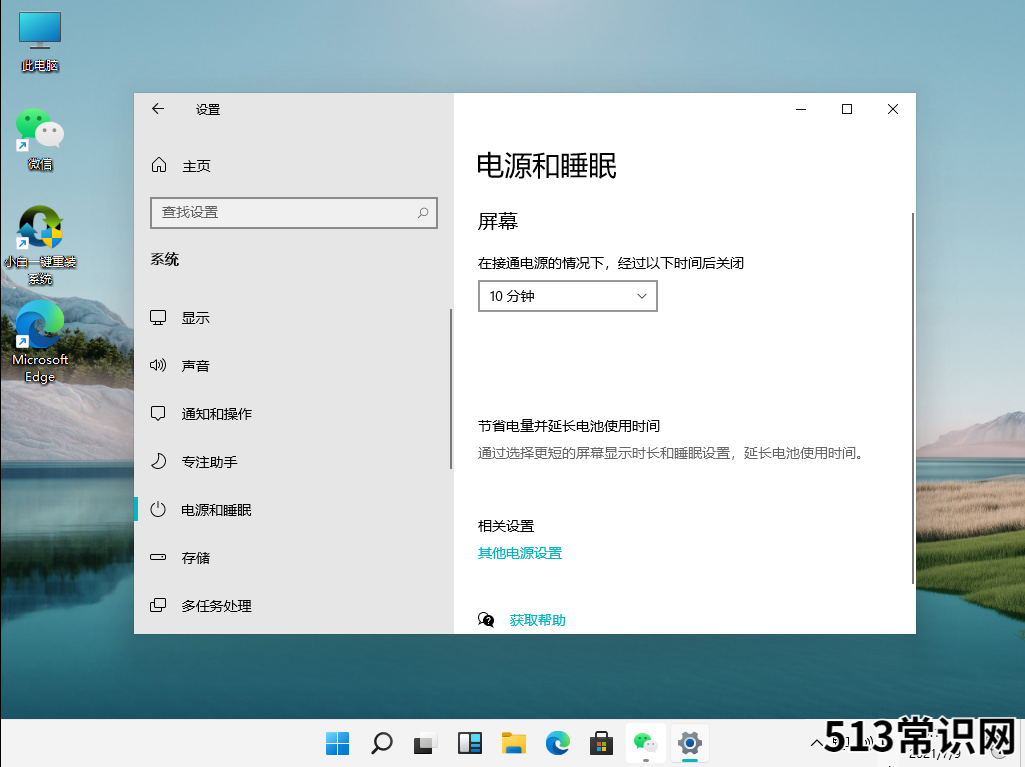Open the 主页 home page
The height and width of the screenshot is (767, 1025).
[x=196, y=166]
